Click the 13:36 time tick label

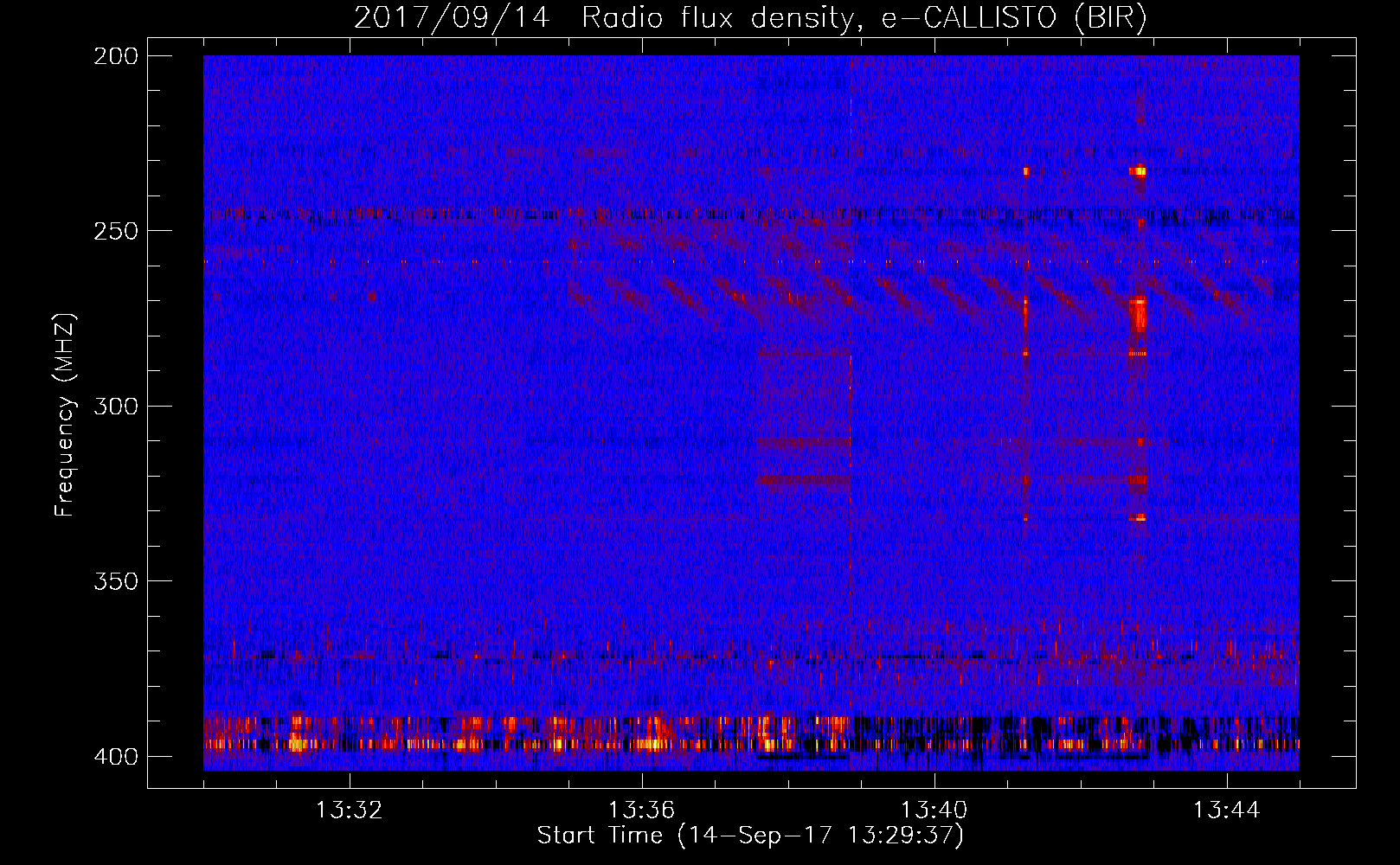coord(642,811)
